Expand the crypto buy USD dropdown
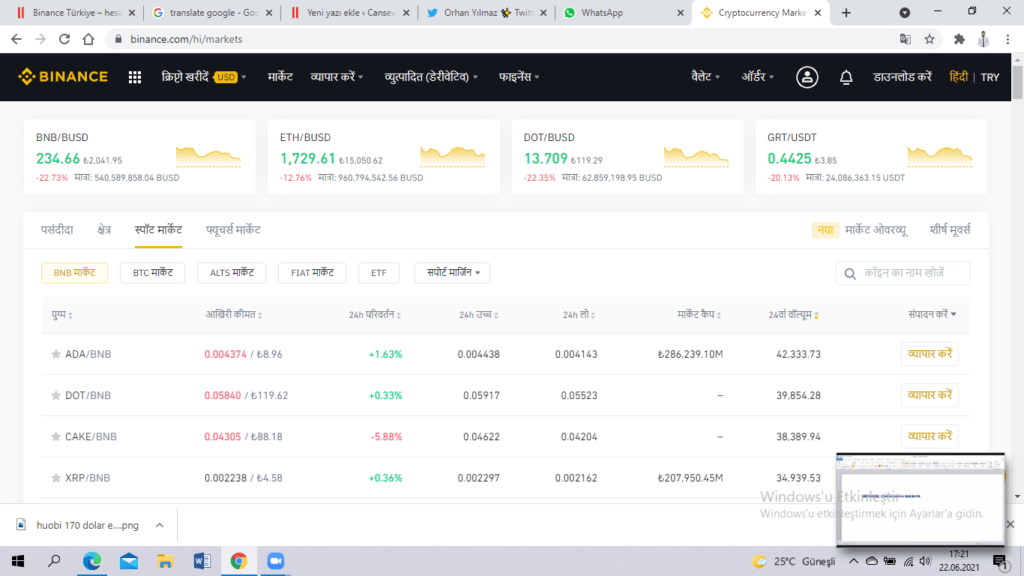Screen dimensions: 1024x576 204,77
